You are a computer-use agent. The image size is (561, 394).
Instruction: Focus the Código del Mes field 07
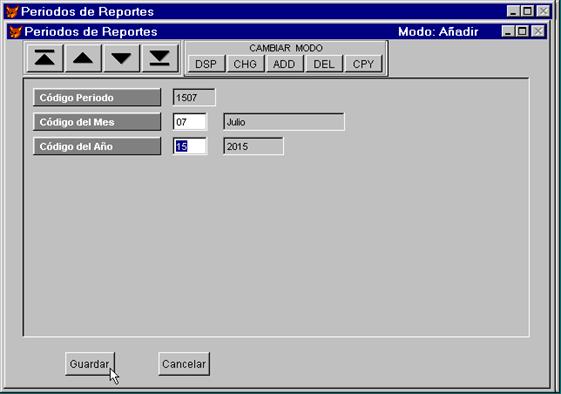pyautogui.click(x=190, y=122)
